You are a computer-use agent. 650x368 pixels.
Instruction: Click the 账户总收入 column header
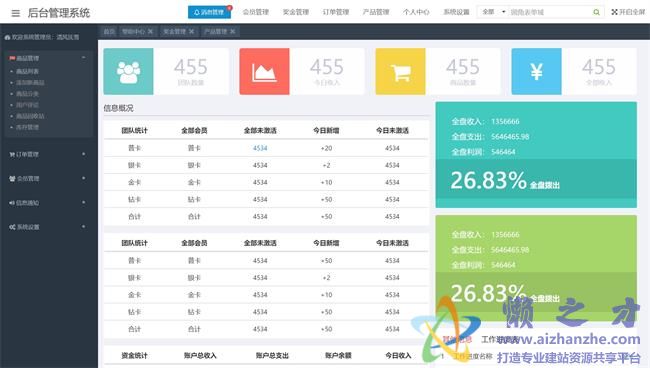200,356
